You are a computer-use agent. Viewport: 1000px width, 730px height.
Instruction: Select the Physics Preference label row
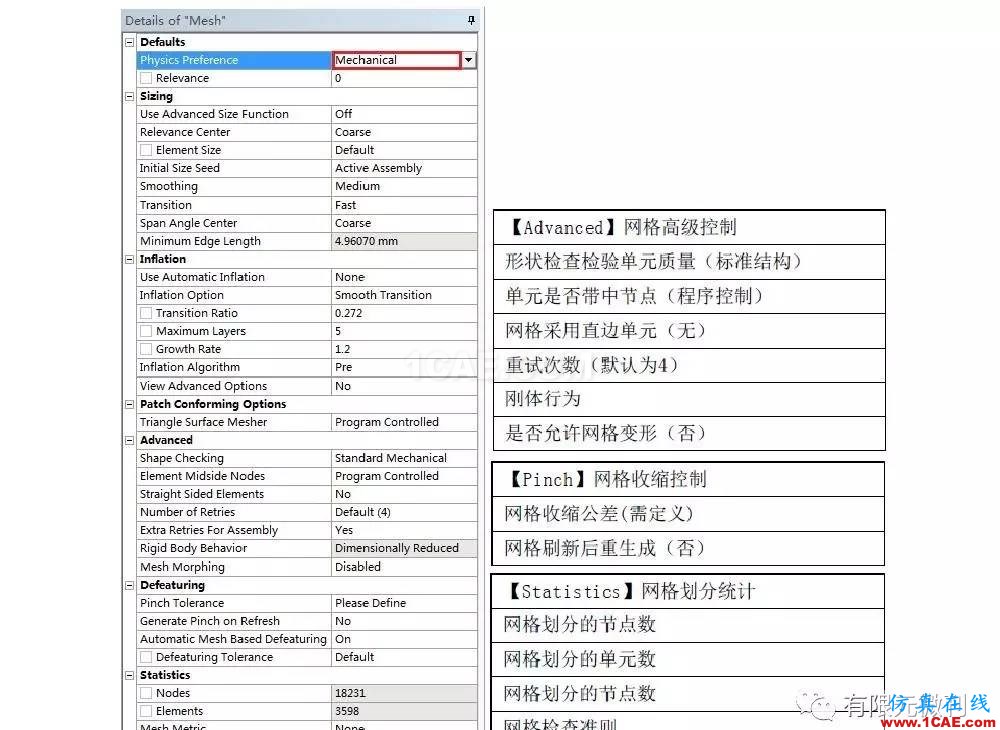pyautogui.click(x=233, y=60)
